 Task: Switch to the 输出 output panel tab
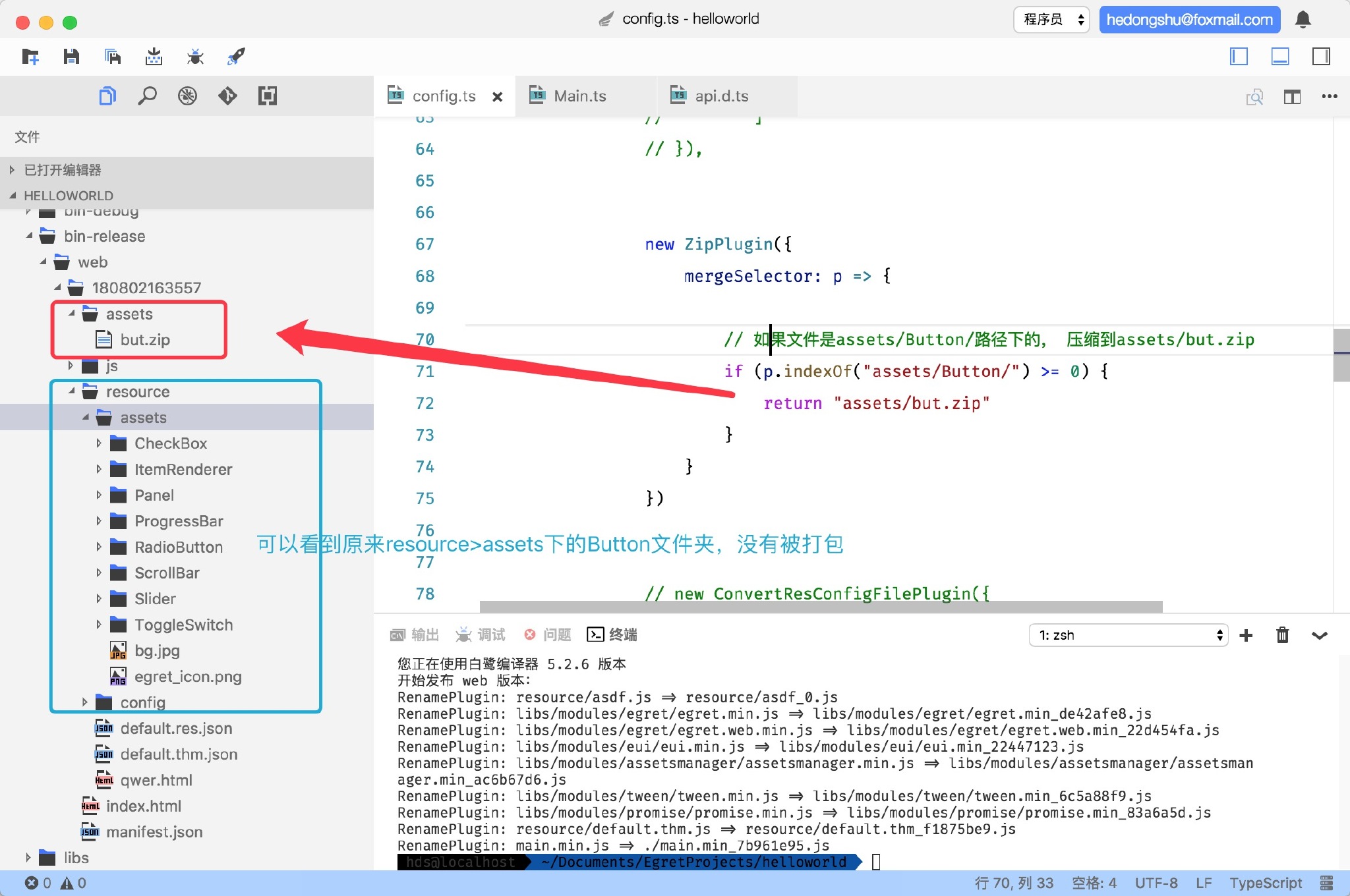[415, 634]
